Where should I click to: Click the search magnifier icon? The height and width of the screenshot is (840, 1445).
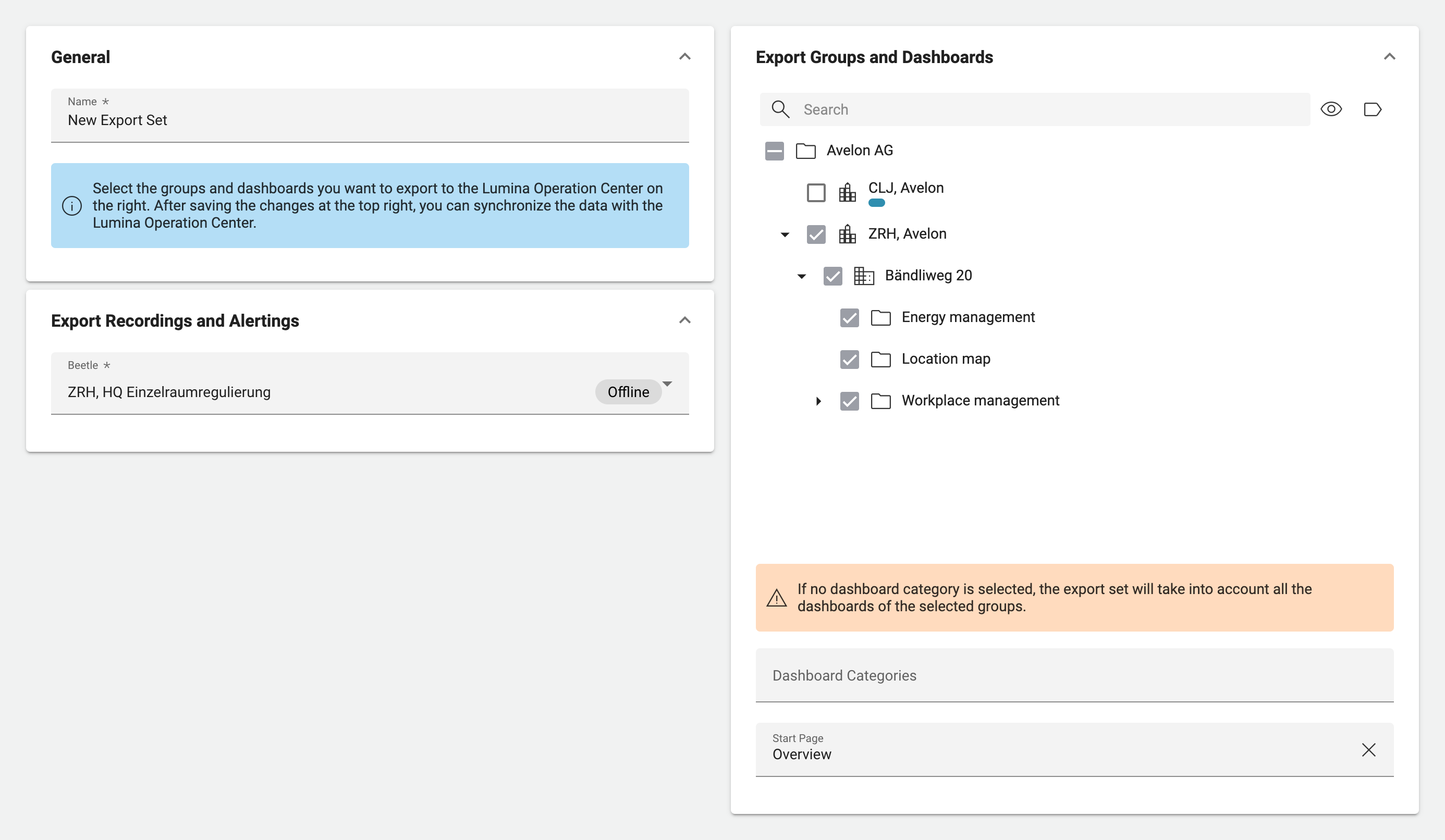click(780, 109)
